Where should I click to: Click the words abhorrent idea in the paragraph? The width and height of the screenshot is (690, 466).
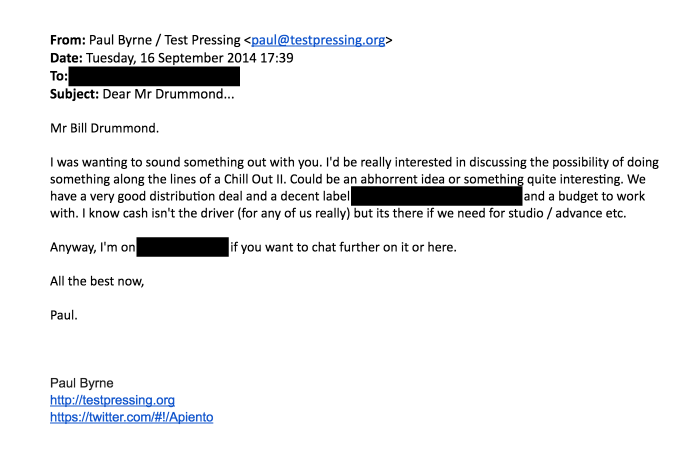(x=403, y=179)
